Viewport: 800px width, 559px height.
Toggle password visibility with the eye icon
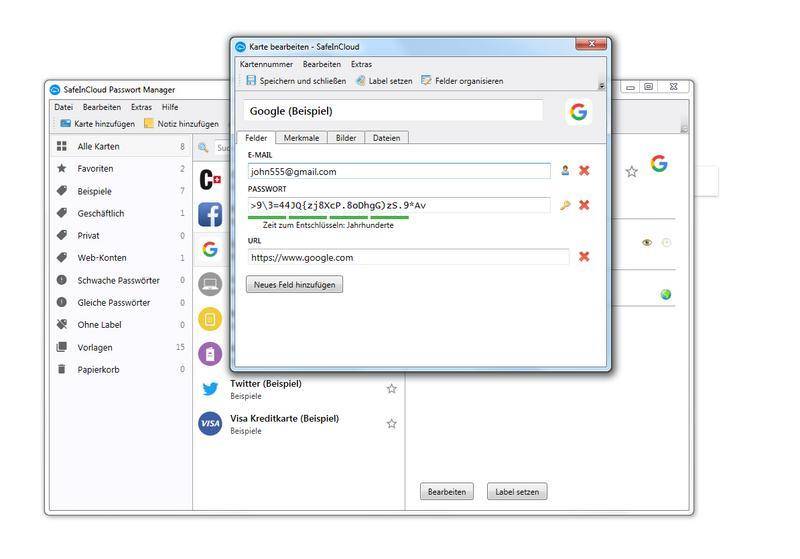coord(647,242)
